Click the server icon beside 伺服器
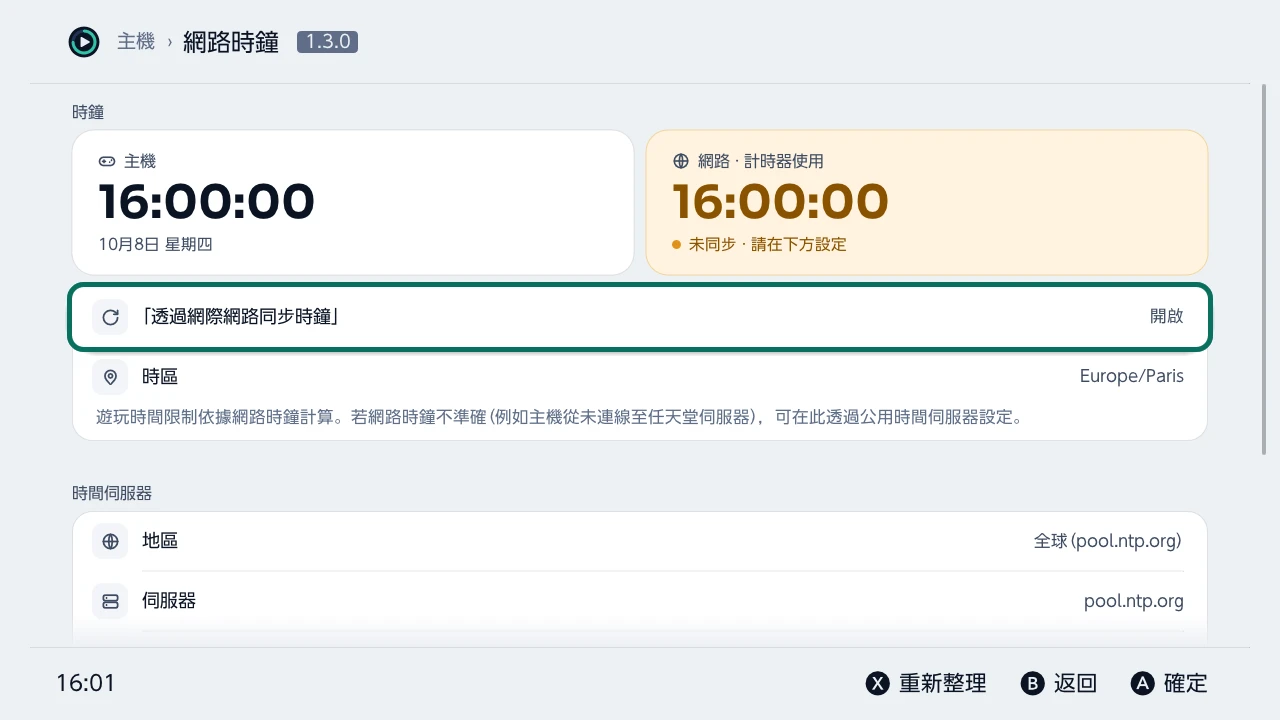The image size is (1280, 720). click(x=111, y=601)
